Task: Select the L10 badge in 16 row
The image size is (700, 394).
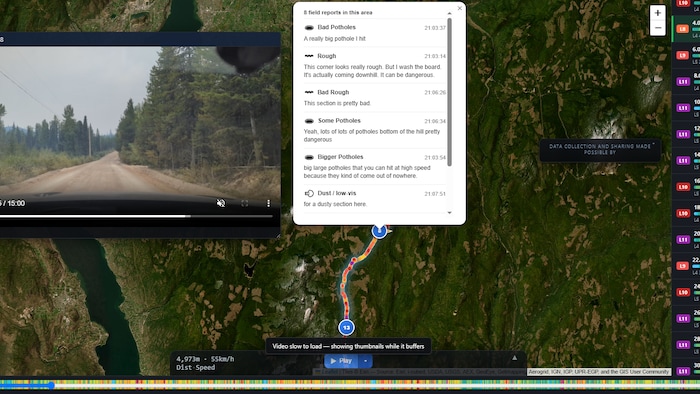Action: click(683, 187)
